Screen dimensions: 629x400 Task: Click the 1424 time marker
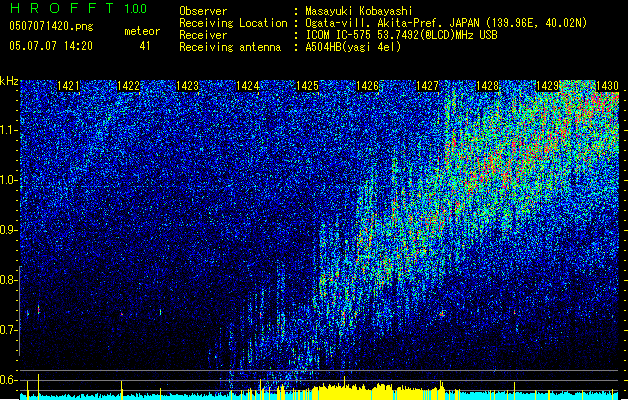pyautogui.click(x=248, y=86)
